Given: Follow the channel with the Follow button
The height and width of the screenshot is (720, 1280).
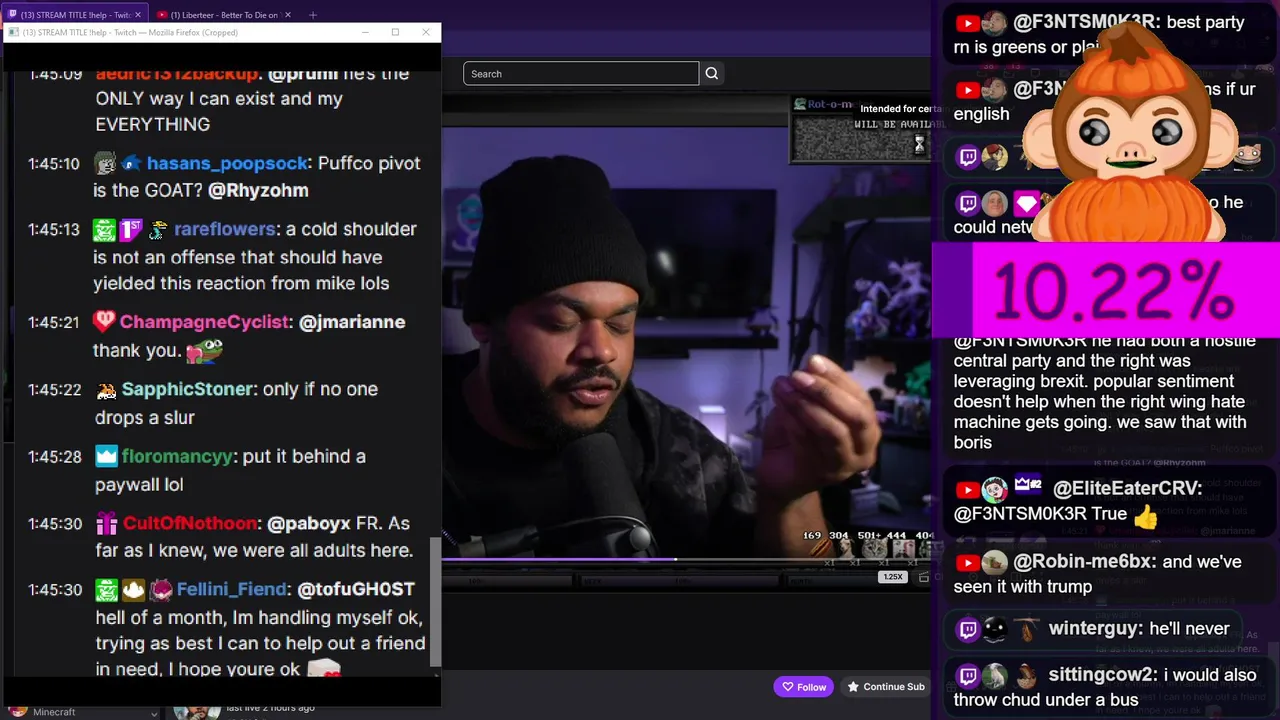Looking at the screenshot, I should coord(804,687).
